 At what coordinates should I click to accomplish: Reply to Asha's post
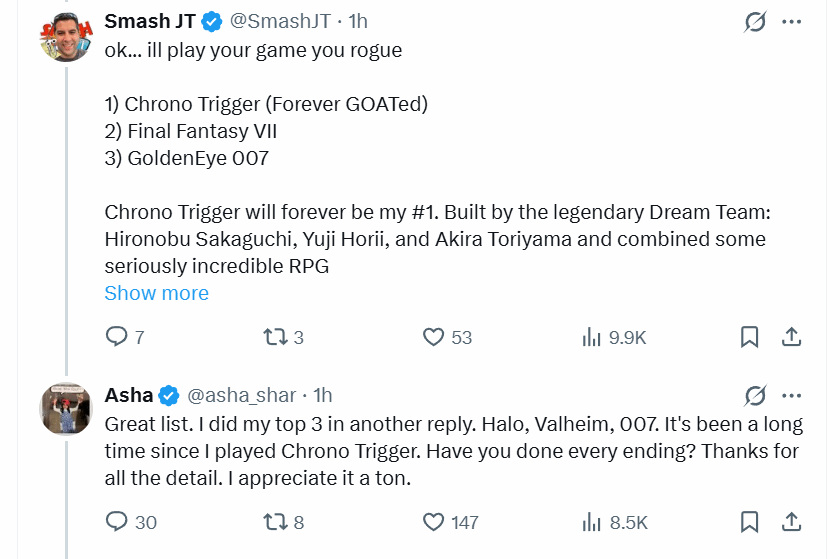pyautogui.click(x=117, y=521)
